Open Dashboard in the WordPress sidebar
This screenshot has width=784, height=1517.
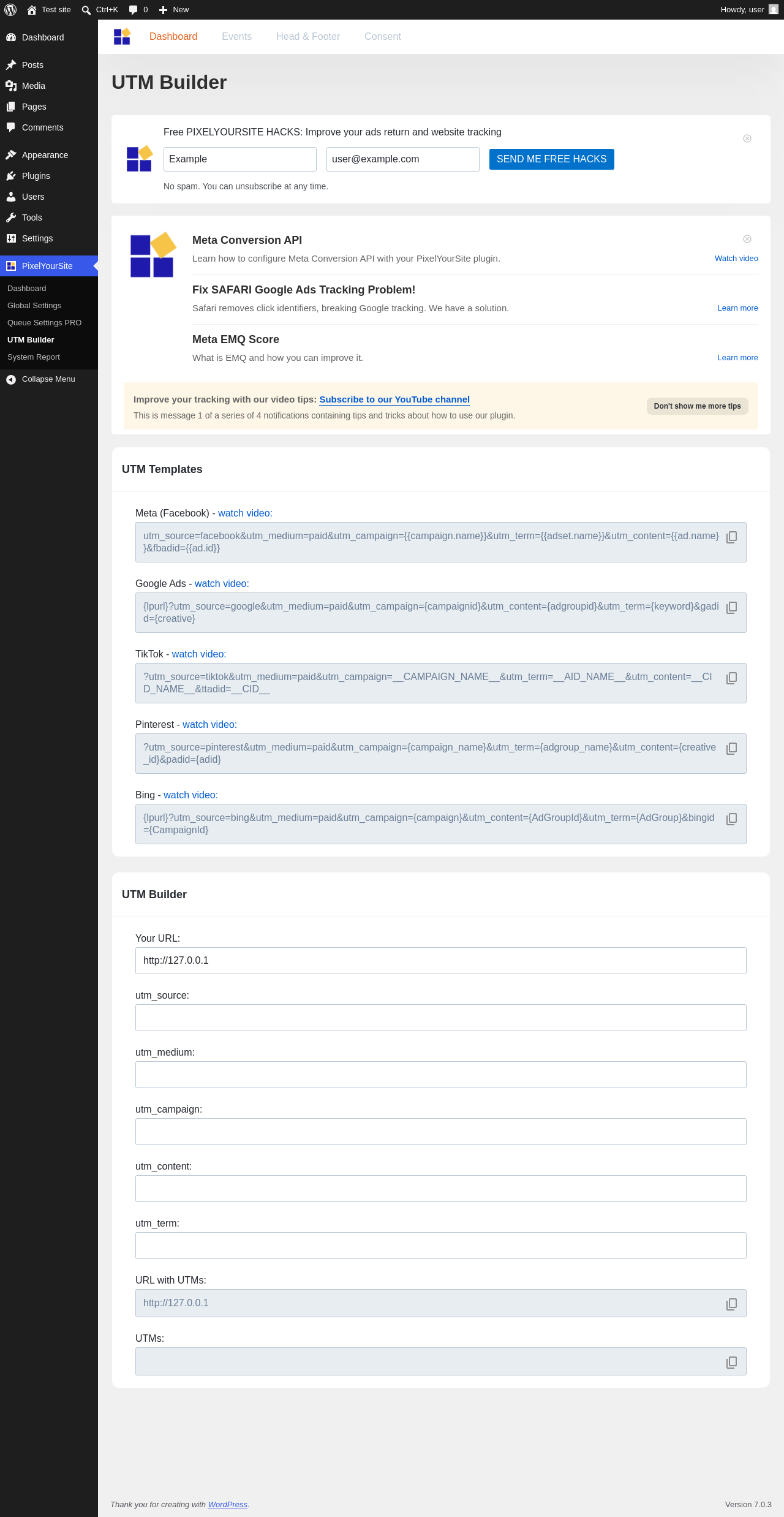coord(49,37)
